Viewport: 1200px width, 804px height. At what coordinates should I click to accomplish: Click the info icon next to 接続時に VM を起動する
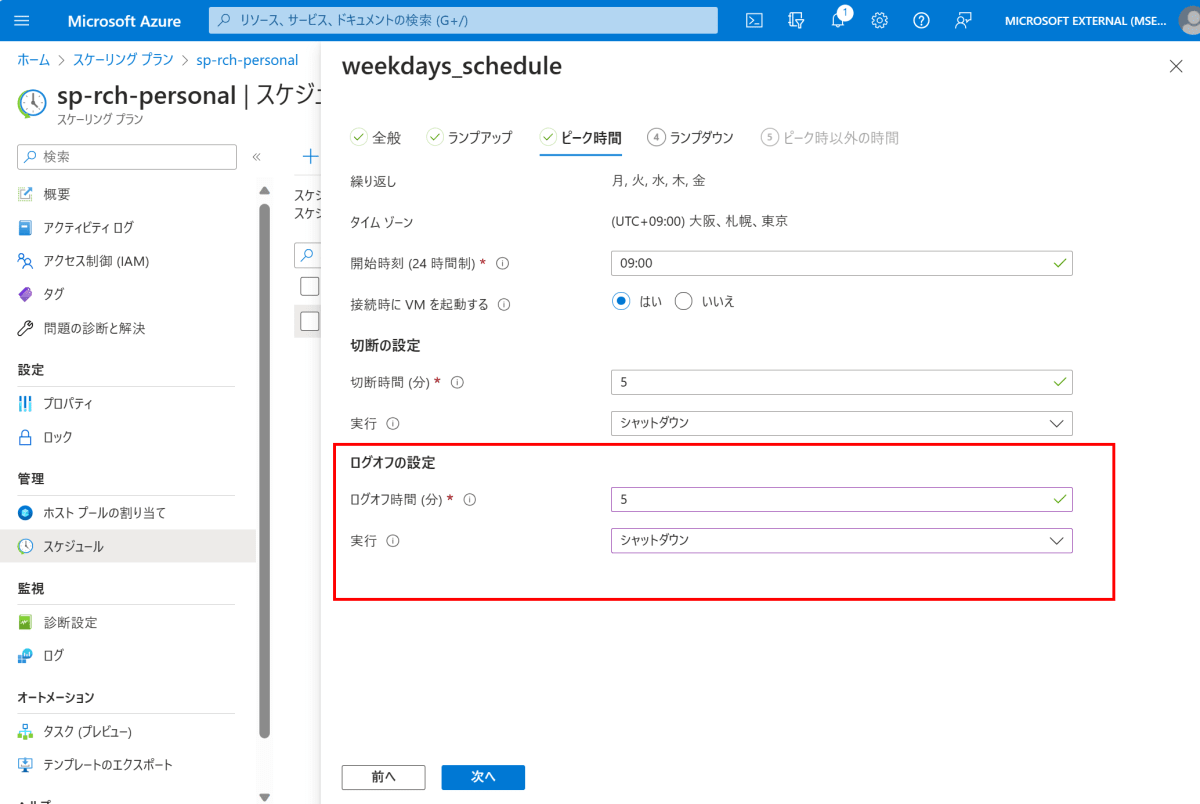coord(504,304)
